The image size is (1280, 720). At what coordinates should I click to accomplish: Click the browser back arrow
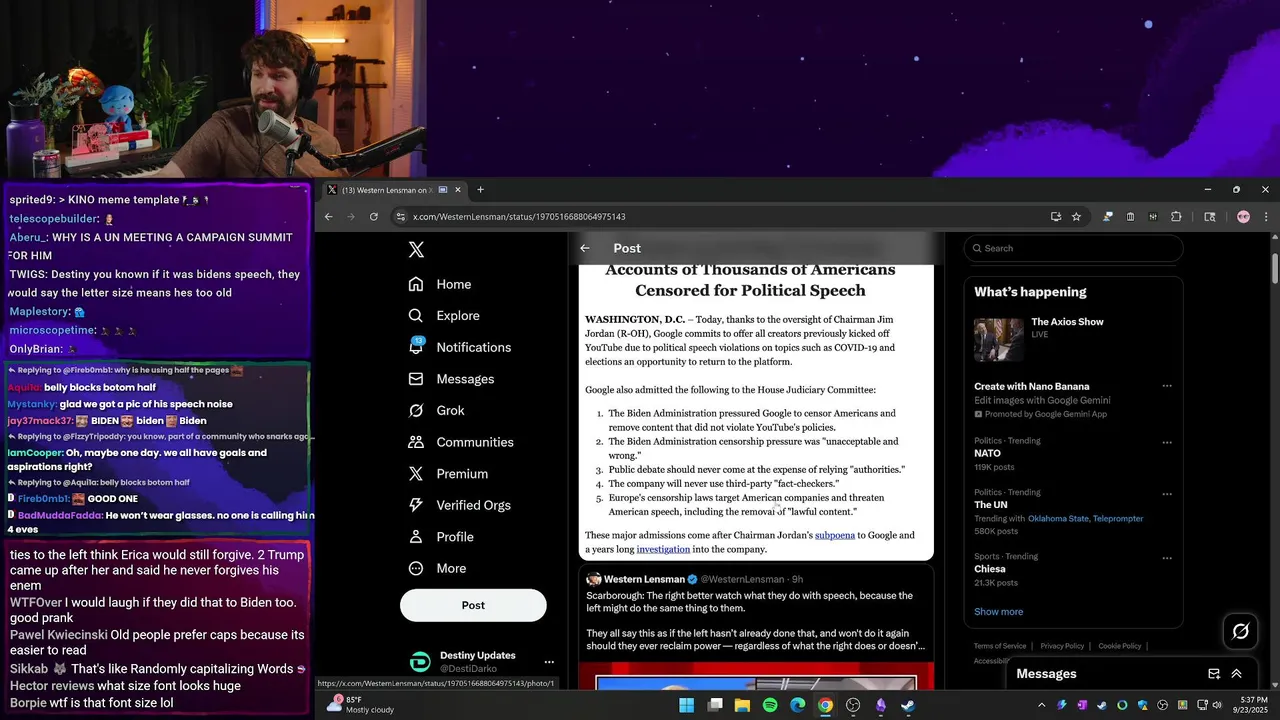point(328,216)
